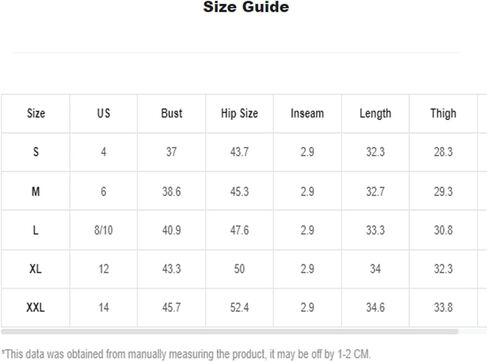
Task: Click the Bust column header
Action: (171, 113)
